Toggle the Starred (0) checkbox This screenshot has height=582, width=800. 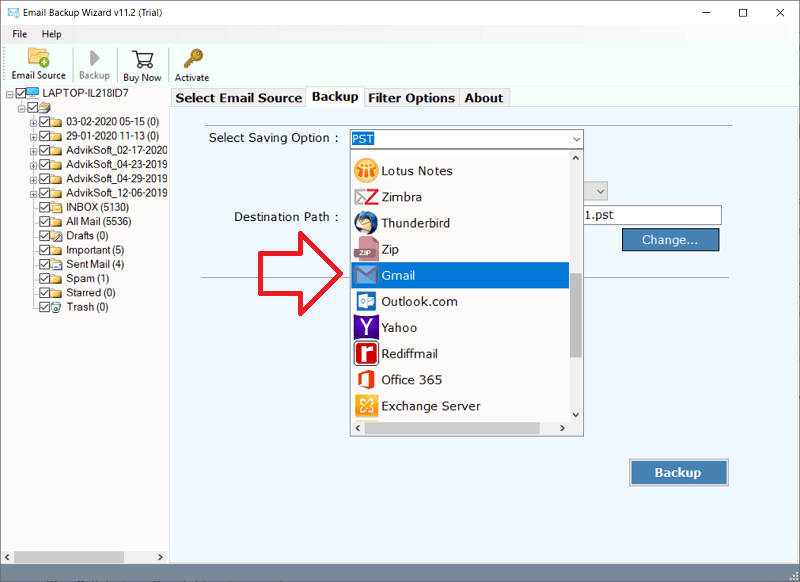(44, 293)
